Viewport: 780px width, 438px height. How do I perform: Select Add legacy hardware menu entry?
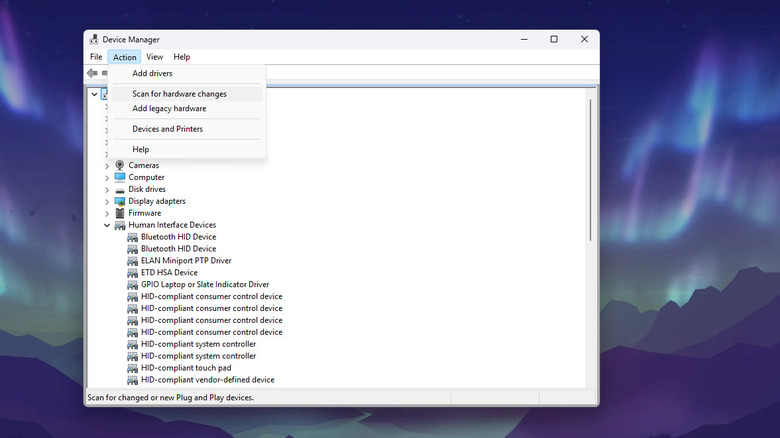(169, 108)
